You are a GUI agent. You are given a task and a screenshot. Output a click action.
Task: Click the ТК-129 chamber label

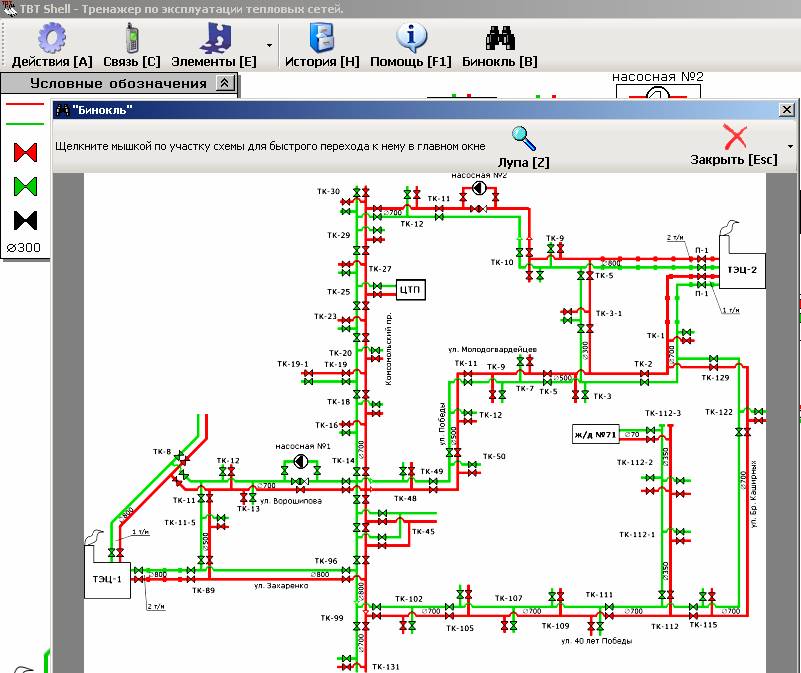pyautogui.click(x=715, y=378)
